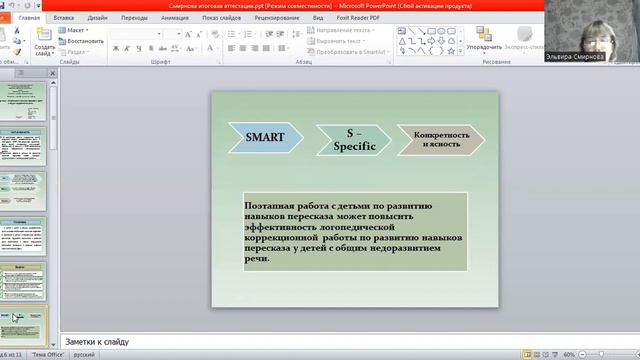Open the Рецензирование ribbon tab
Image resolution: width=640 pixels, height=360 pixels.
[x=277, y=18]
